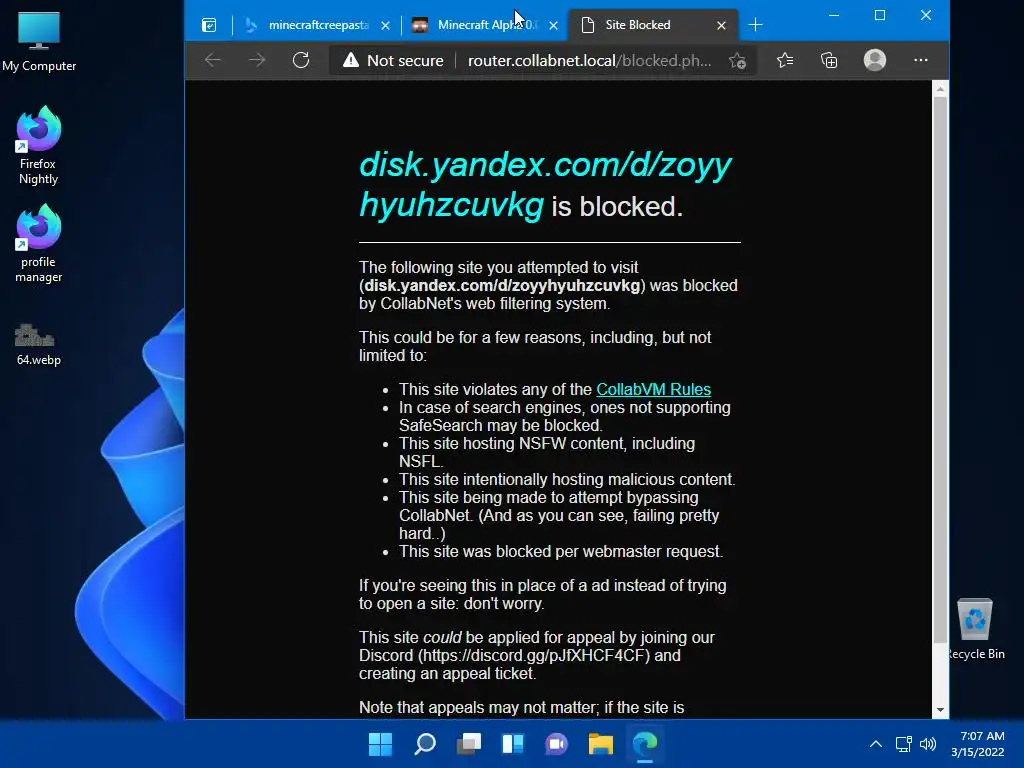Add this page to favorites
Image resolution: width=1024 pixels, height=768 pixels.
[737, 61]
